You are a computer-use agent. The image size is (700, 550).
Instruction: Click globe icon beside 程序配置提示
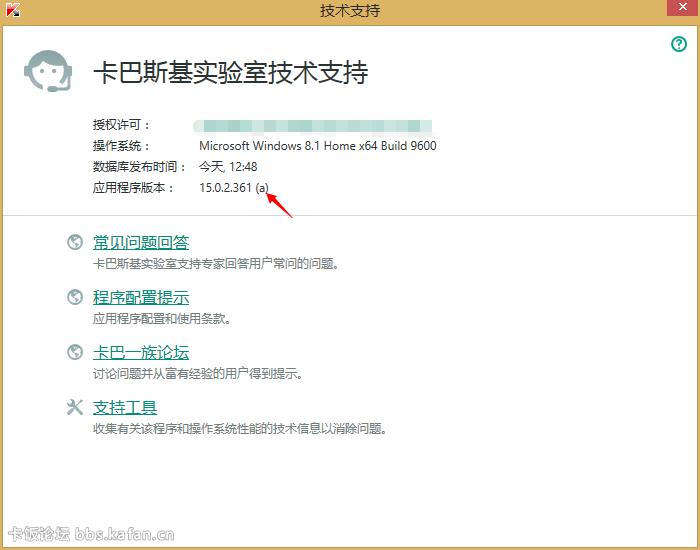coord(75,297)
